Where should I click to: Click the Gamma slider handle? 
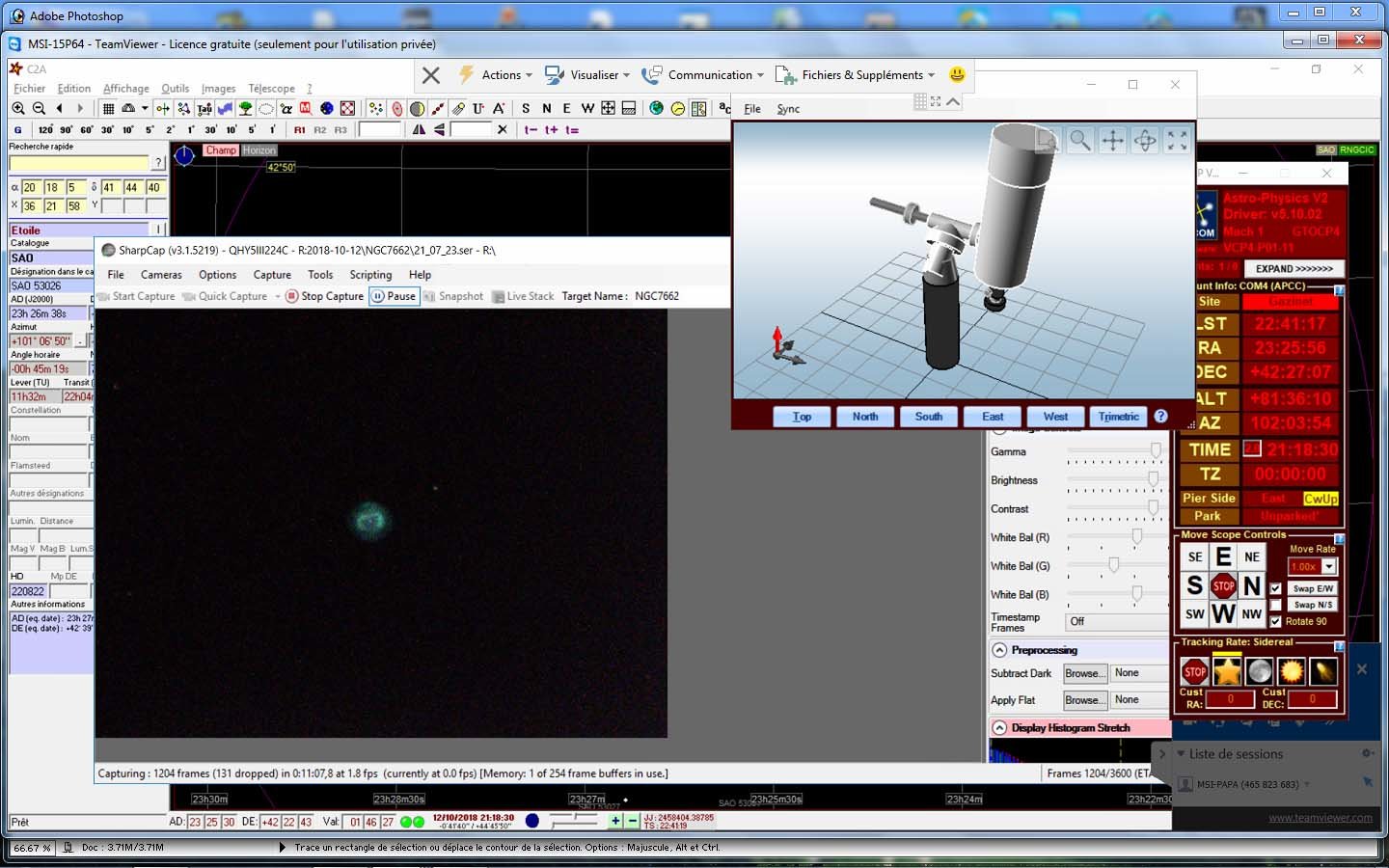point(1156,451)
